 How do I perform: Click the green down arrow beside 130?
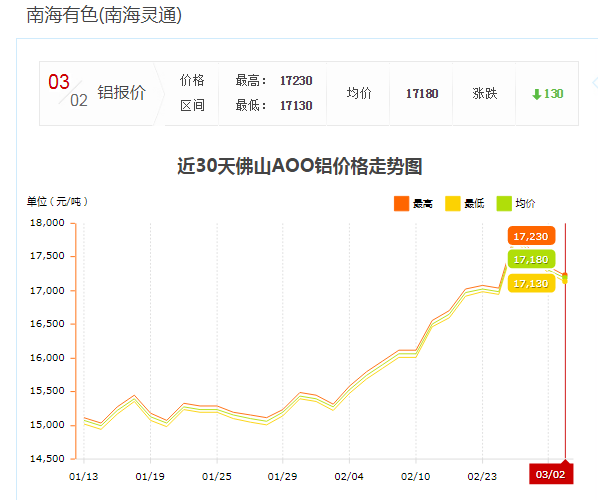click(537, 94)
